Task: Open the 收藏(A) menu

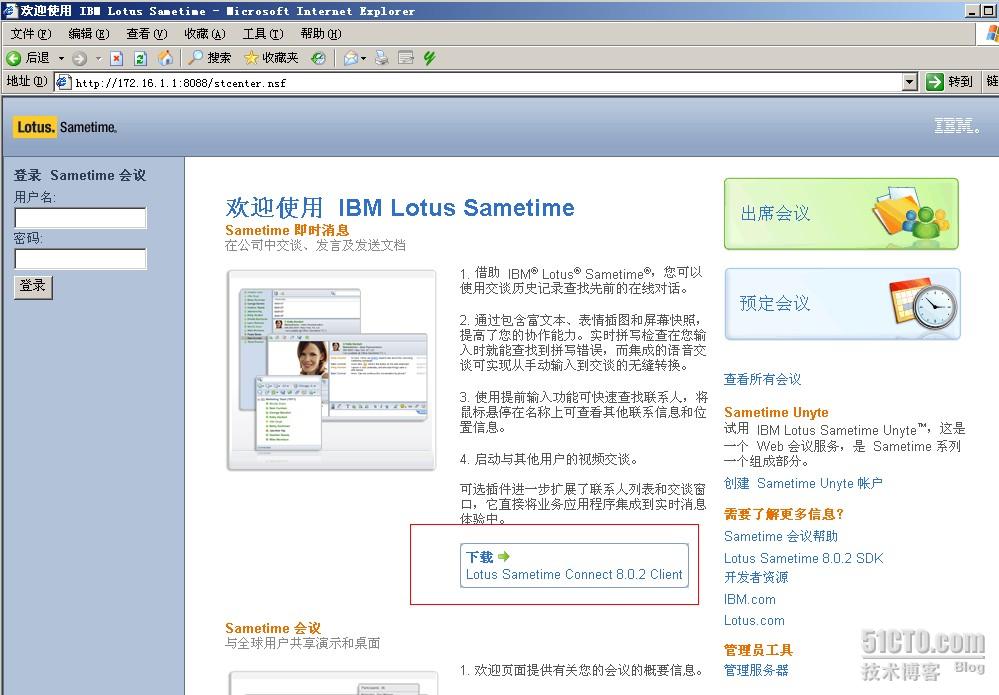Action: click(205, 34)
